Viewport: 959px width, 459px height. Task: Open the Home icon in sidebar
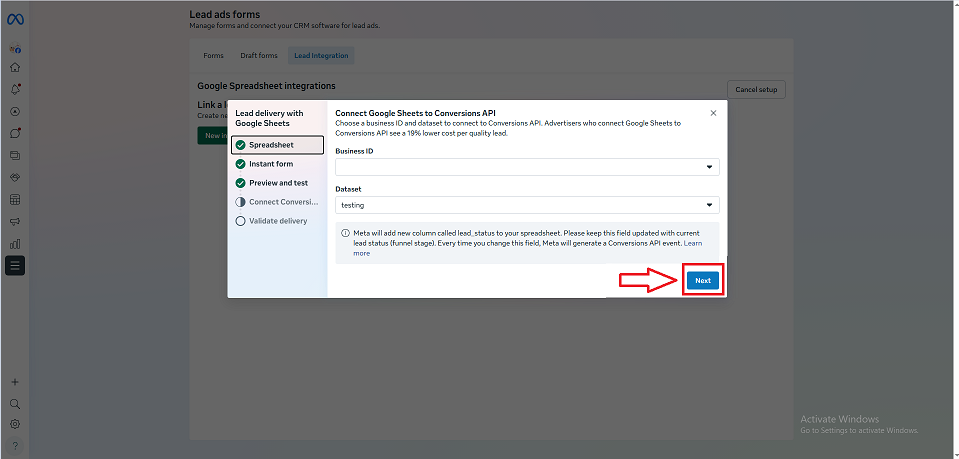[x=15, y=68]
